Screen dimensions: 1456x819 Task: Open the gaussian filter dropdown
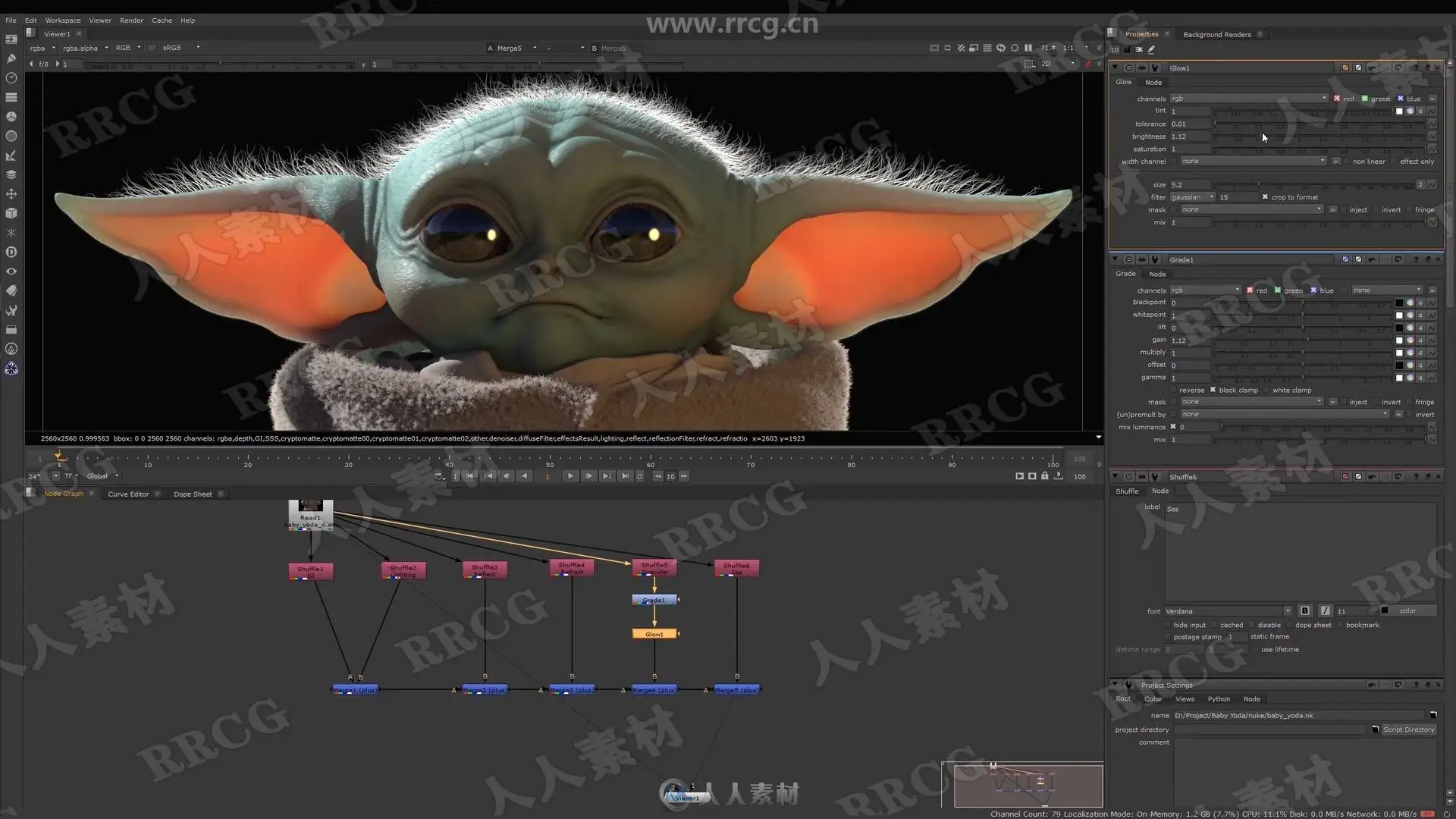(x=1193, y=197)
